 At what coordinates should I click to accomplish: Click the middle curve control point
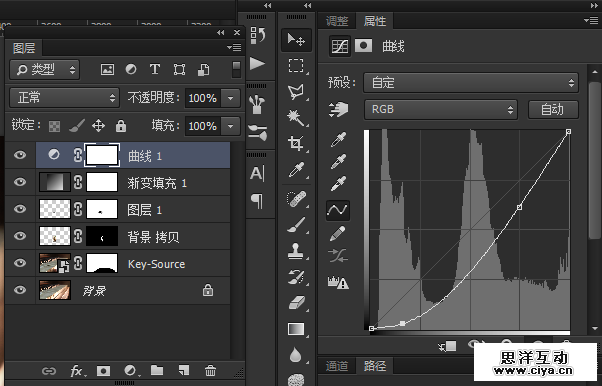tap(519, 207)
